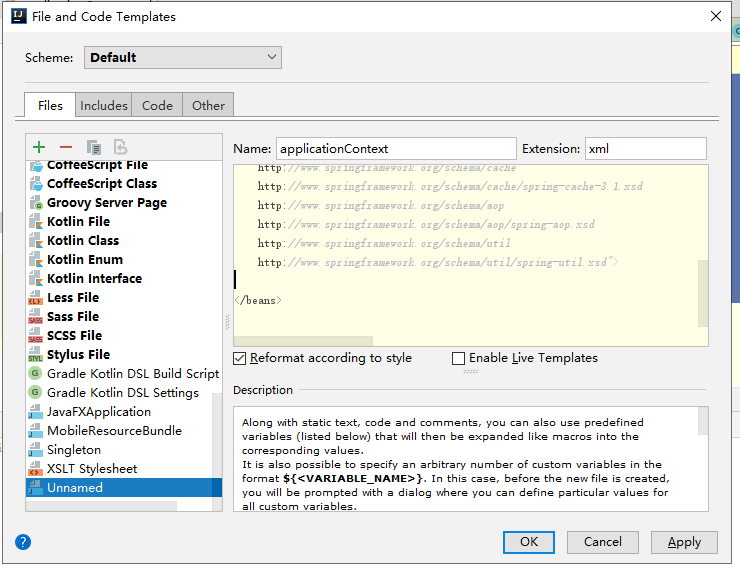The height and width of the screenshot is (575, 740).
Task: Select the CoffeeScript Class file icon
Action: click(x=36, y=184)
